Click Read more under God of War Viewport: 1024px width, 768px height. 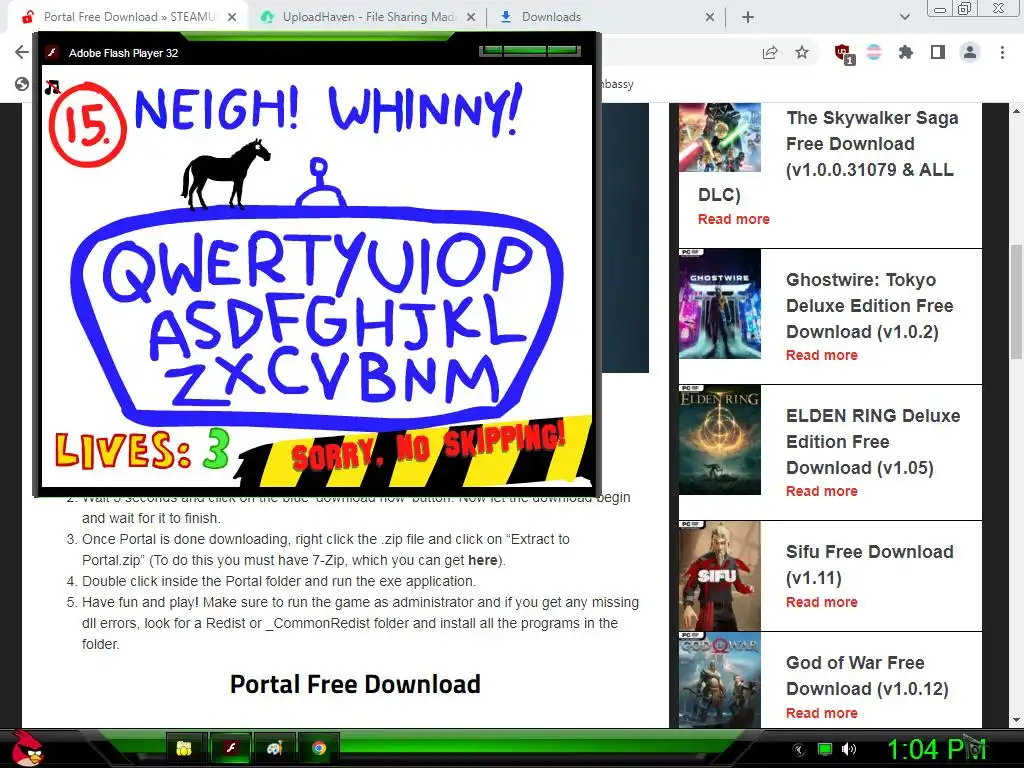[822, 713]
